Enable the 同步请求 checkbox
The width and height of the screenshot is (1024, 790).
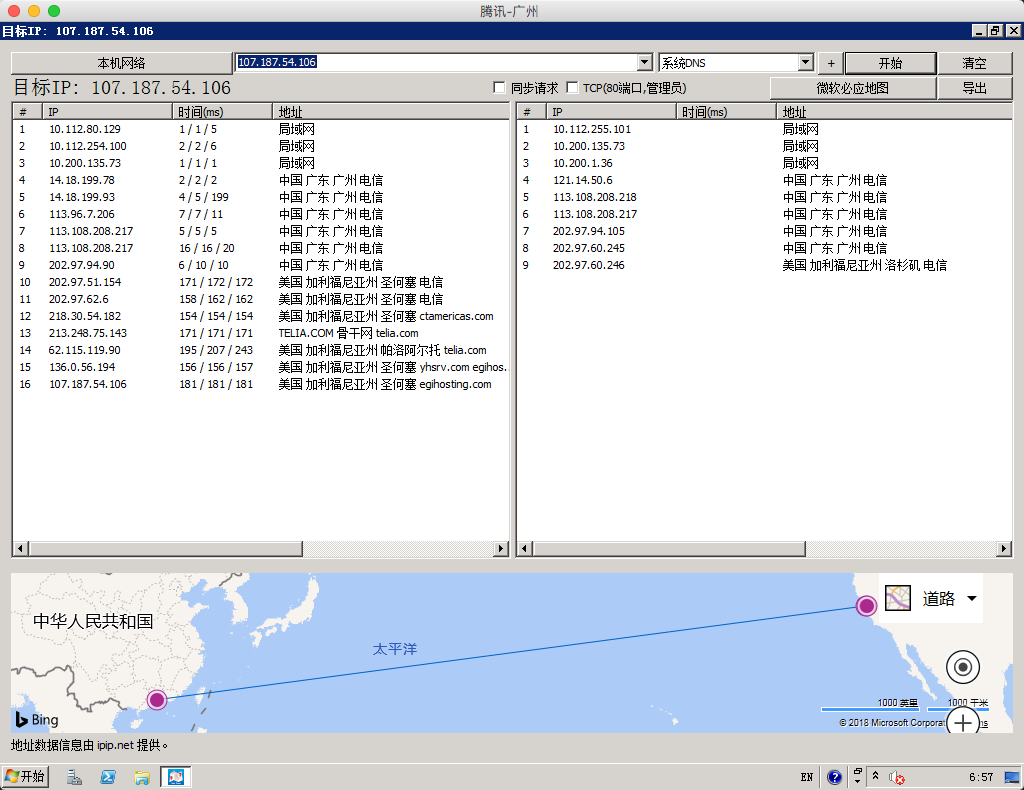500,88
